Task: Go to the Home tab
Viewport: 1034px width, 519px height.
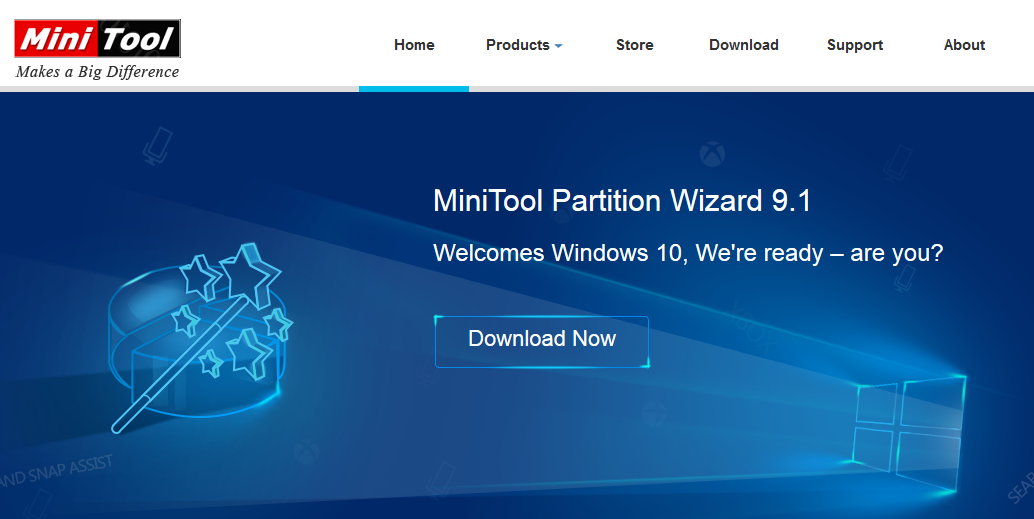Action: pos(414,45)
